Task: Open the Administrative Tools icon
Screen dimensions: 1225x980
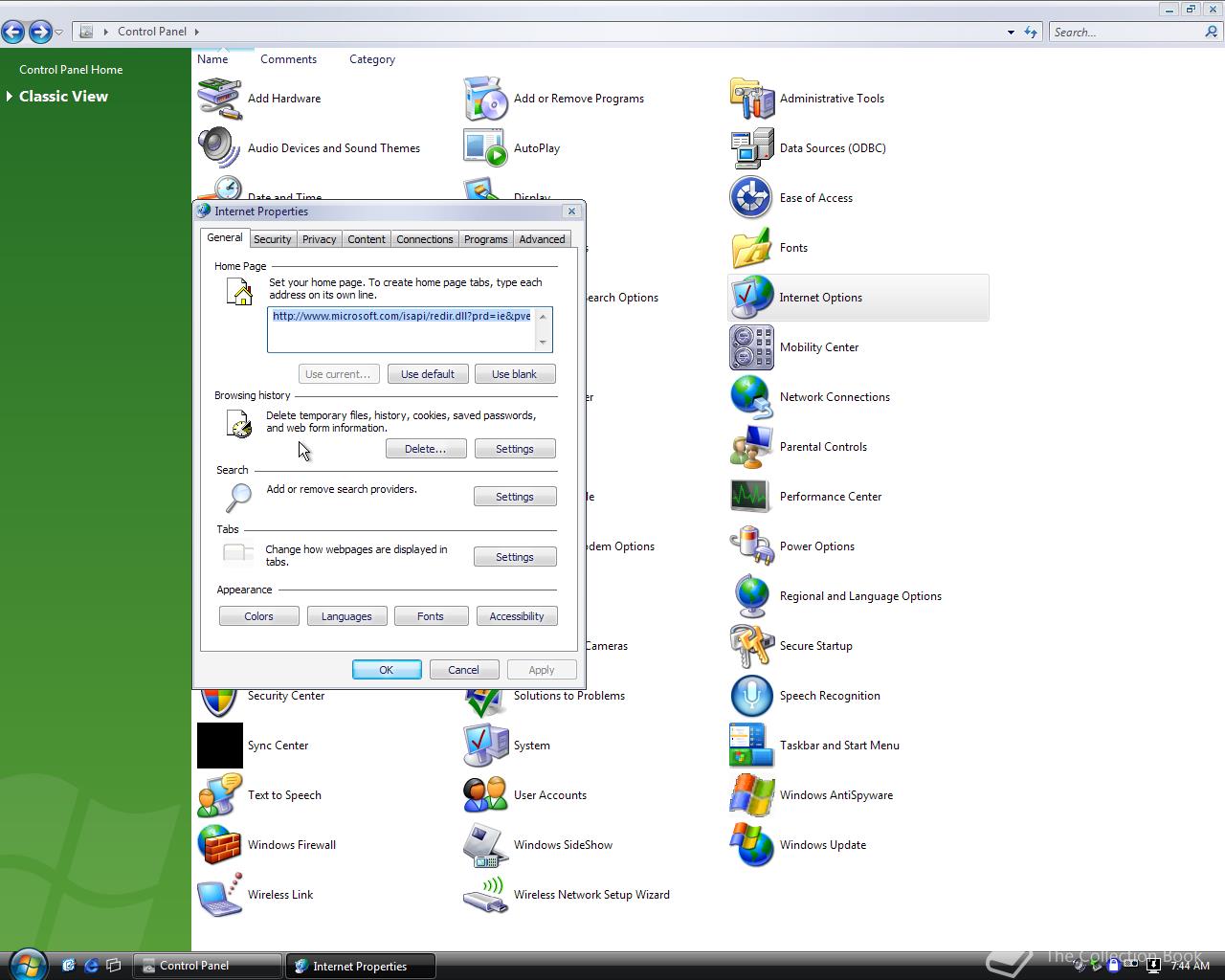Action: click(x=751, y=99)
